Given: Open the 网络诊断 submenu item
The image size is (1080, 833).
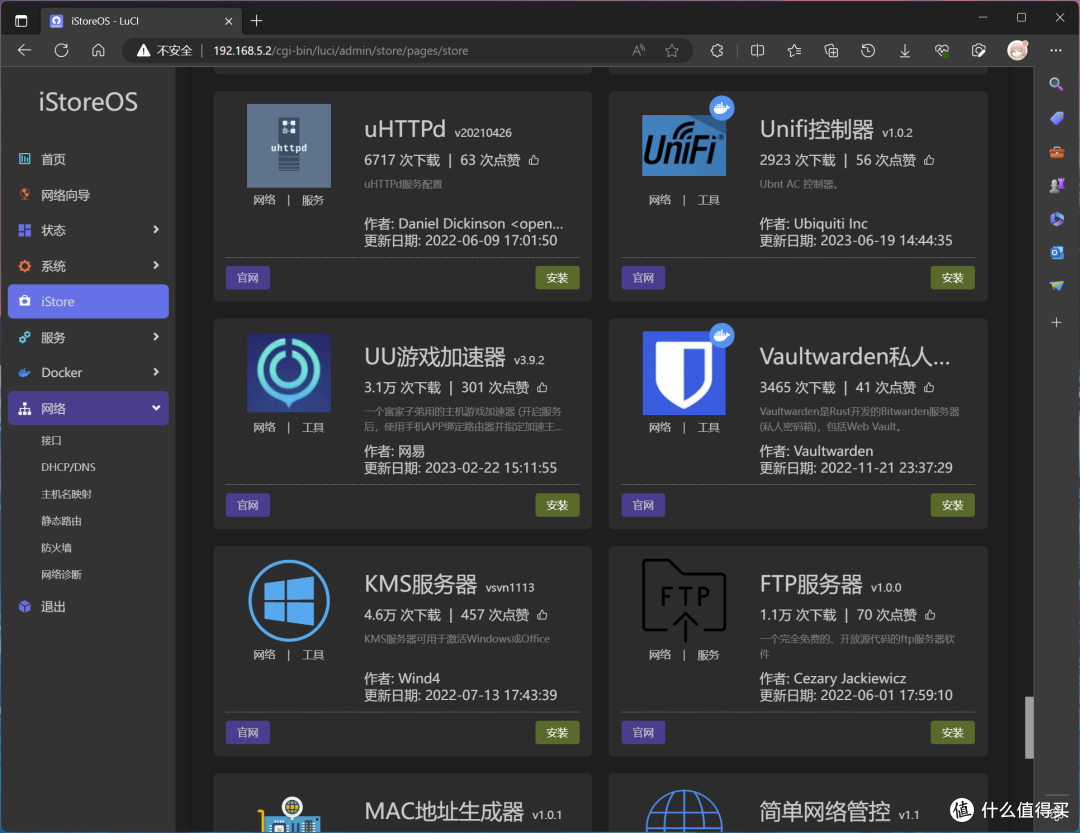Looking at the screenshot, I should pos(61,575).
